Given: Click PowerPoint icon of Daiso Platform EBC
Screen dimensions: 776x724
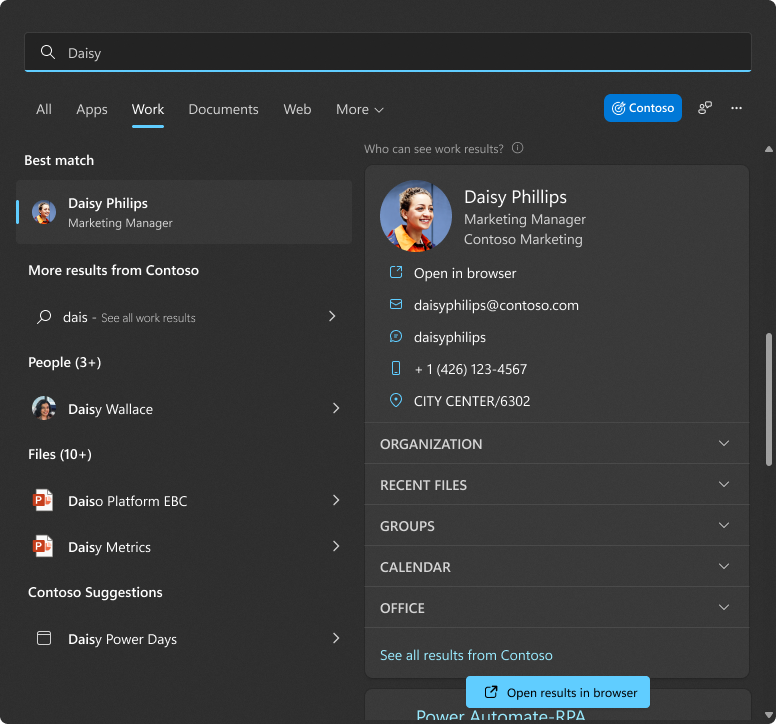Looking at the screenshot, I should click(x=43, y=500).
